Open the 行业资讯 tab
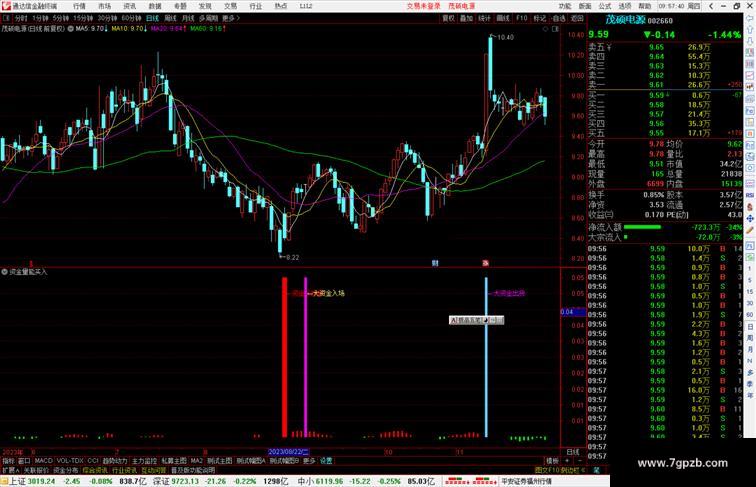 tap(124, 470)
